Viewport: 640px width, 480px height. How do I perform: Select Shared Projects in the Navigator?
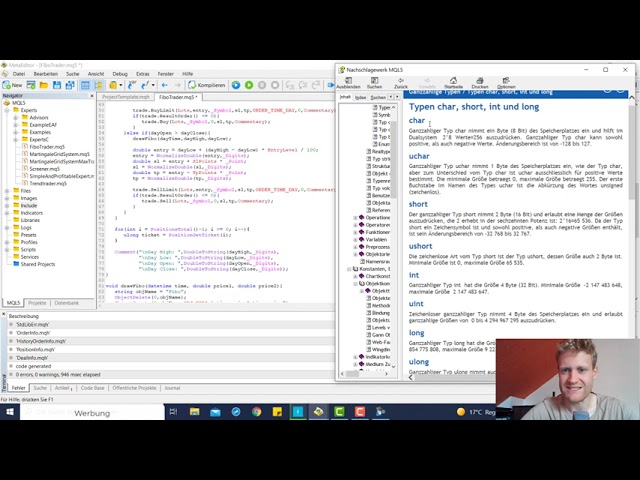38,264
